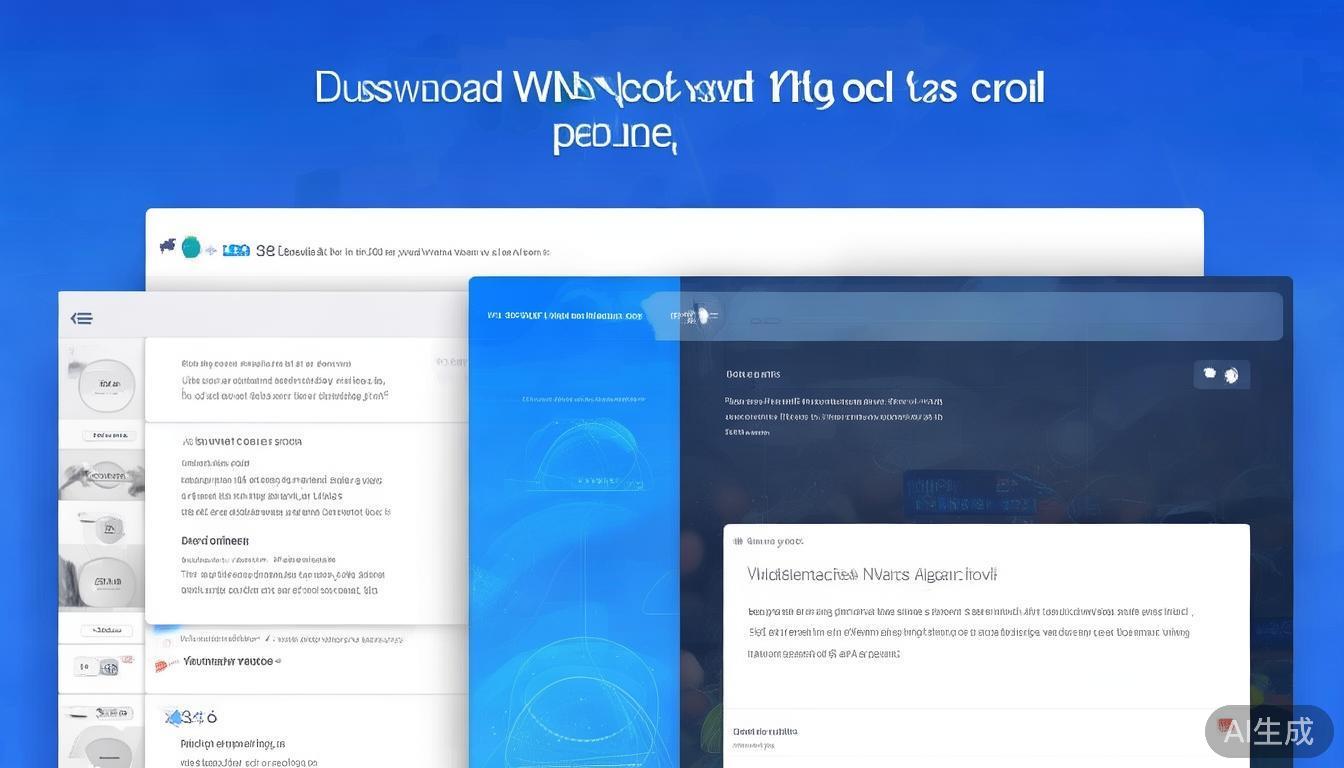Image resolution: width=1344 pixels, height=768 pixels.
Task: Toggle the two-icon switch in dark panel
Action: tap(1221, 375)
